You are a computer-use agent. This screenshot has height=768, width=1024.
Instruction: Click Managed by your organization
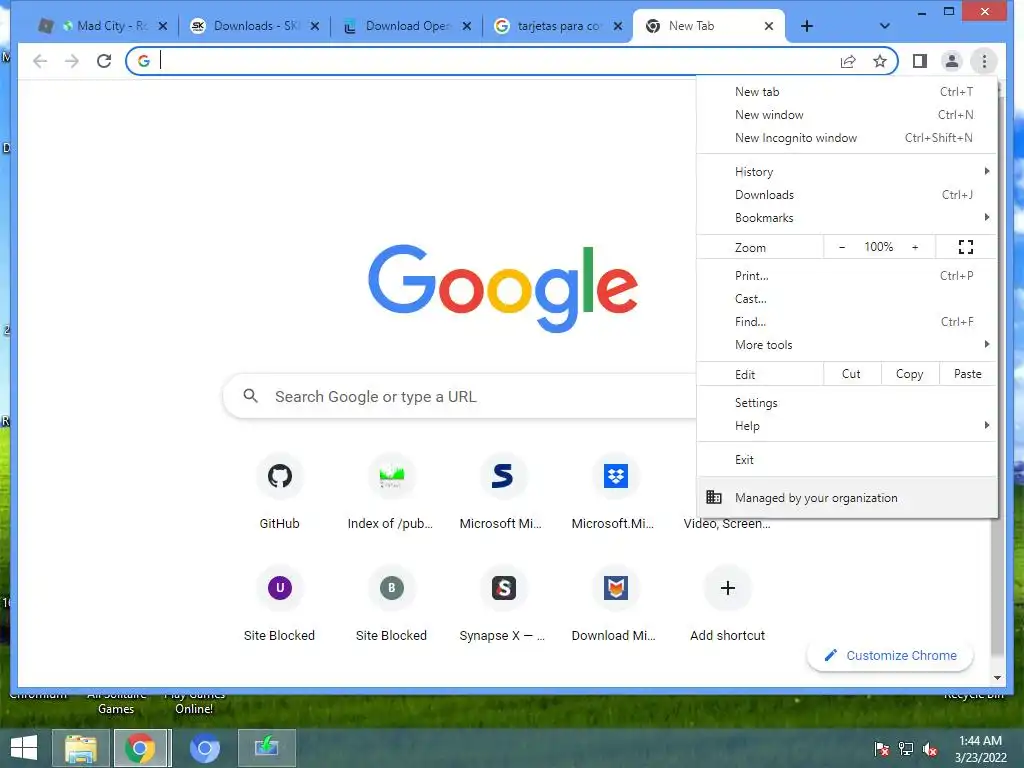(846, 498)
